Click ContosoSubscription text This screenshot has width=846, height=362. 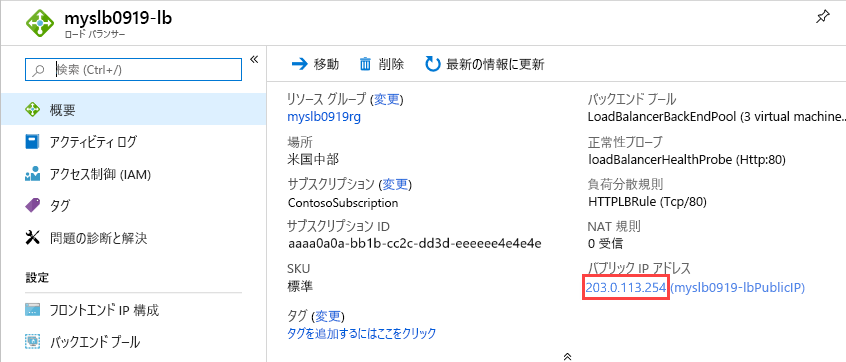coord(343,203)
